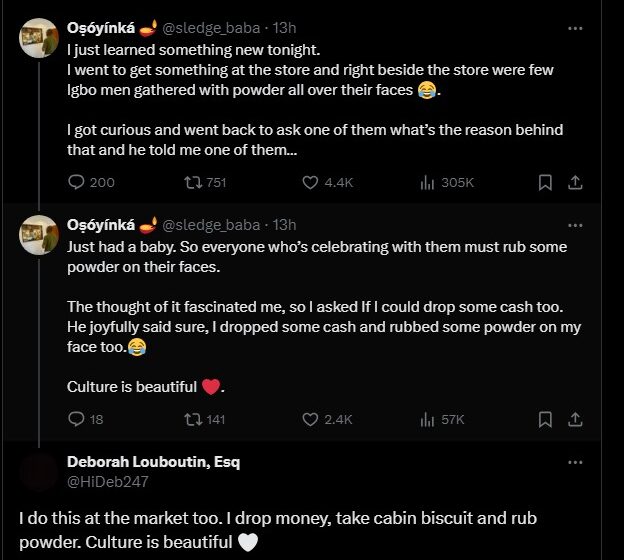Open more options on the second tweet
Screen dimensions: 624x560
[x=575, y=225]
